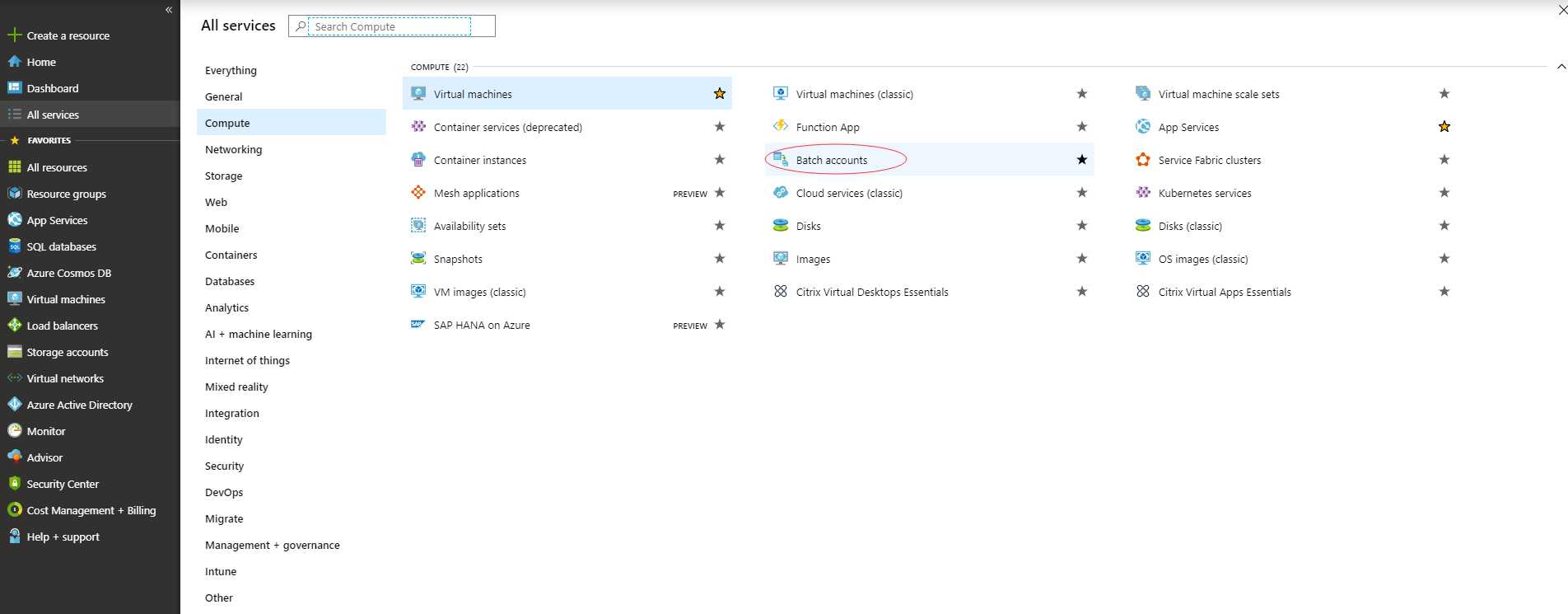Click the Security Center shield icon
Image resolution: width=1568 pixels, height=614 pixels.
tap(14, 483)
